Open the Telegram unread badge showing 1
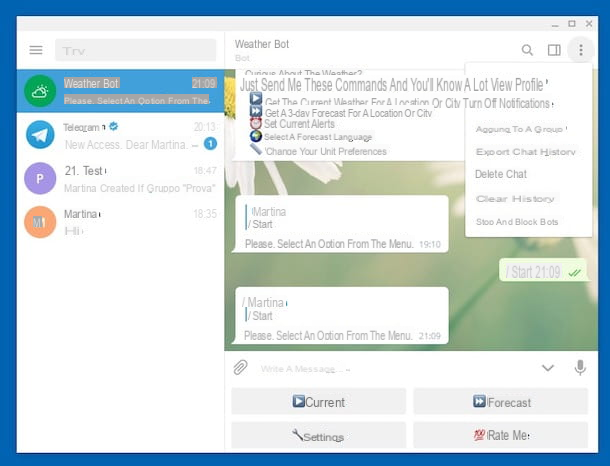Image resolution: width=610 pixels, height=466 pixels. [x=210, y=144]
